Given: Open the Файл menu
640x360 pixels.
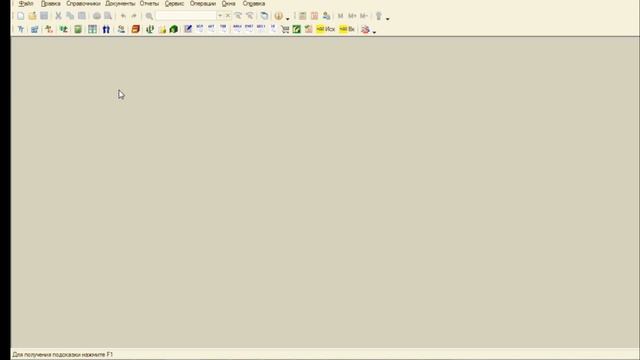Looking at the screenshot, I should (26, 4).
